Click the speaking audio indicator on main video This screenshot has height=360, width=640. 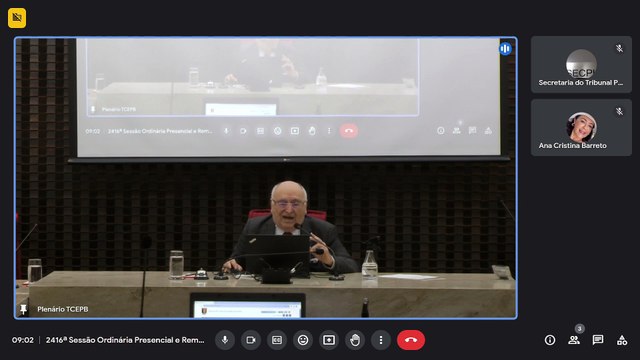505,49
